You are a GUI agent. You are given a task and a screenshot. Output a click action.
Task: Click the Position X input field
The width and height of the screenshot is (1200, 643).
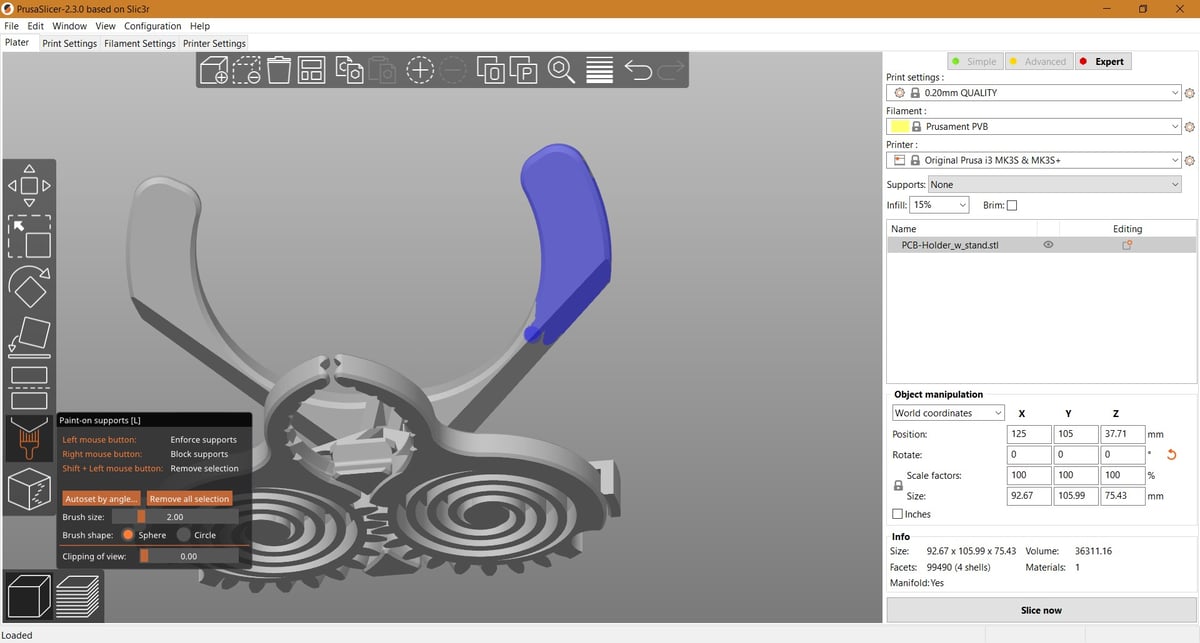[x=1030, y=435]
